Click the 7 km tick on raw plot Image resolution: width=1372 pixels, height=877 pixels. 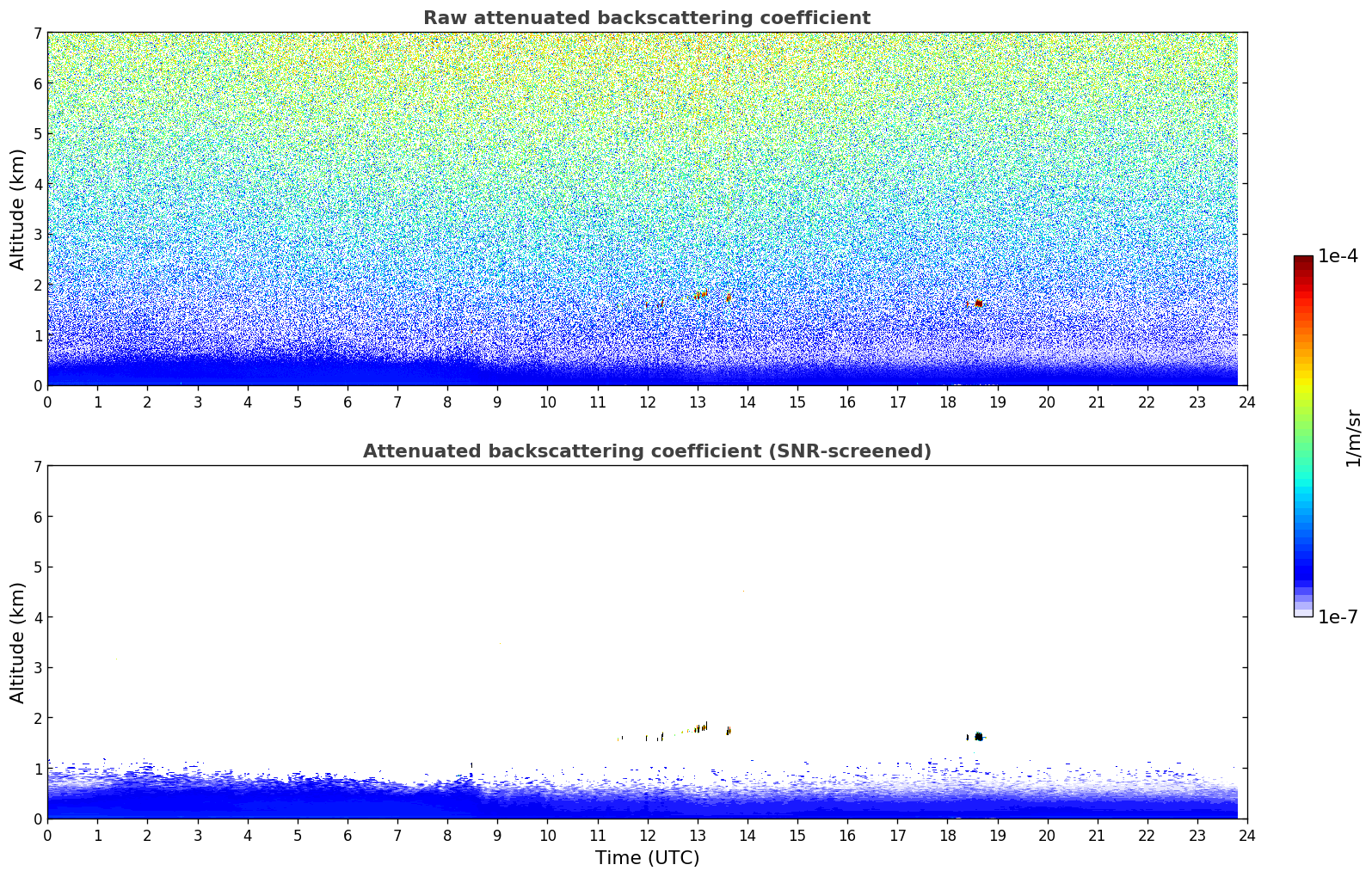pyautogui.click(x=37, y=34)
